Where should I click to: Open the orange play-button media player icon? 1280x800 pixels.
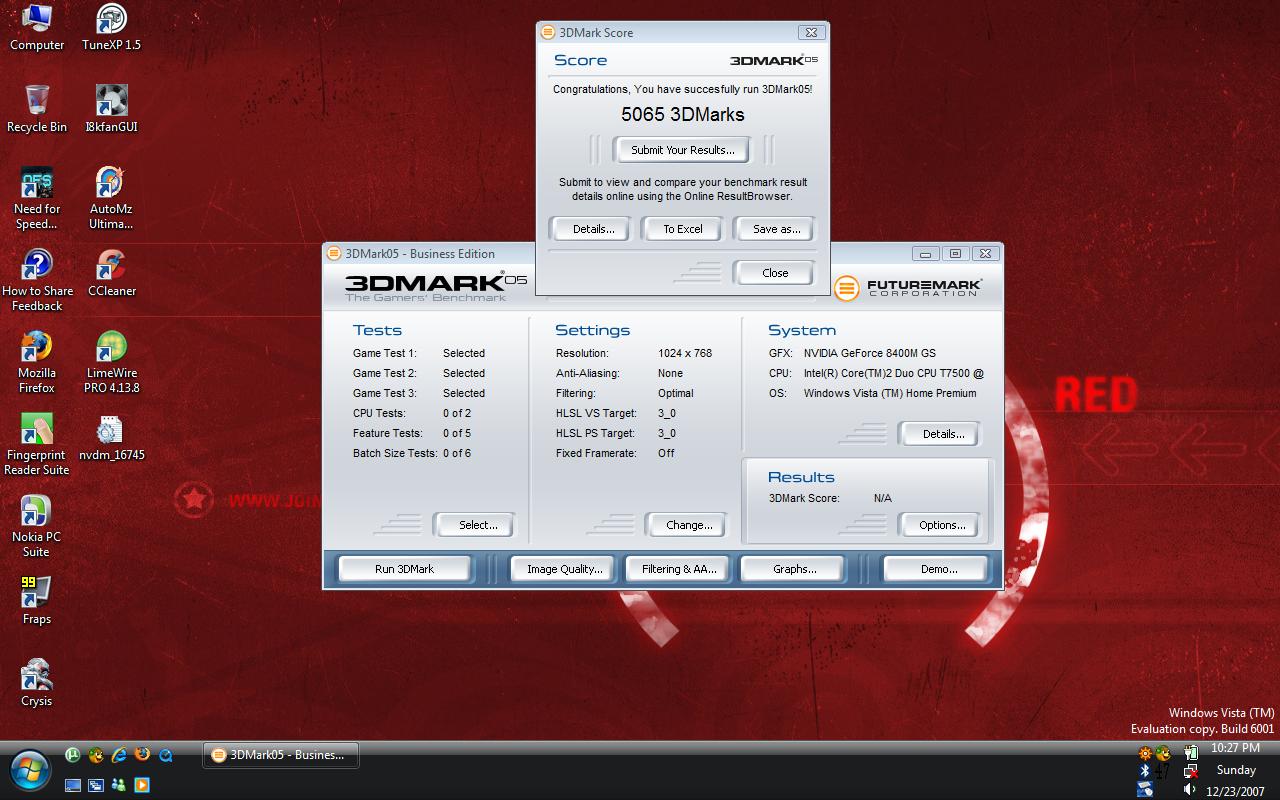point(142,785)
